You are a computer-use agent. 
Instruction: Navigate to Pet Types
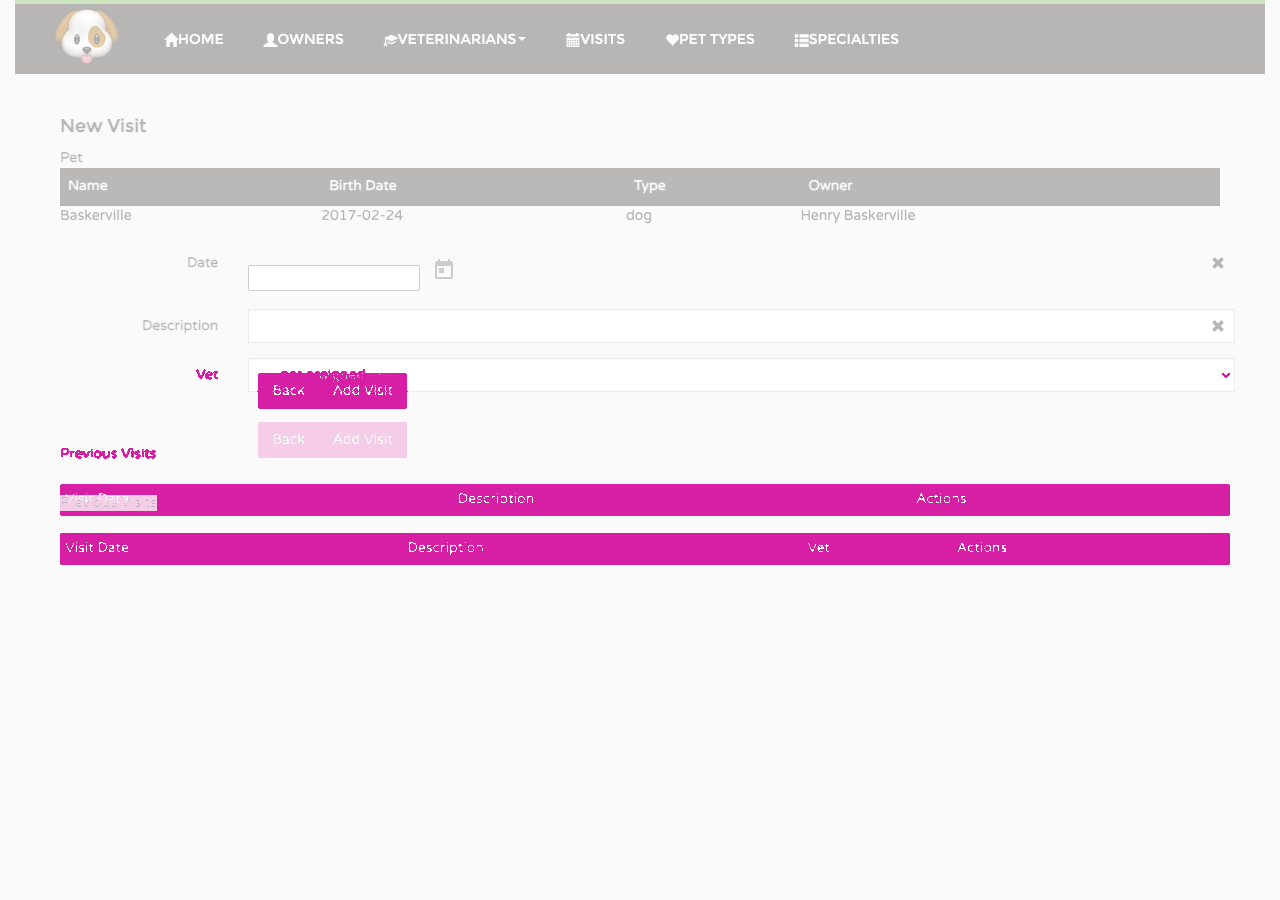click(x=710, y=40)
